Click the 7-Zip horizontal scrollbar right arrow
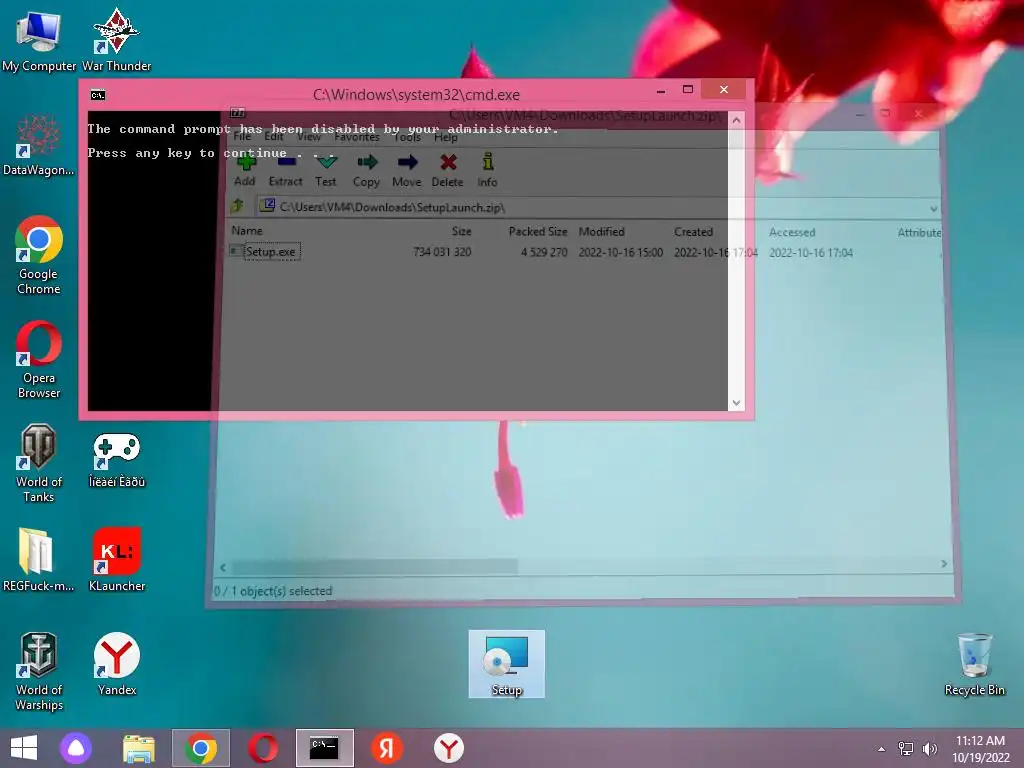The height and width of the screenshot is (768, 1024). tap(944, 564)
